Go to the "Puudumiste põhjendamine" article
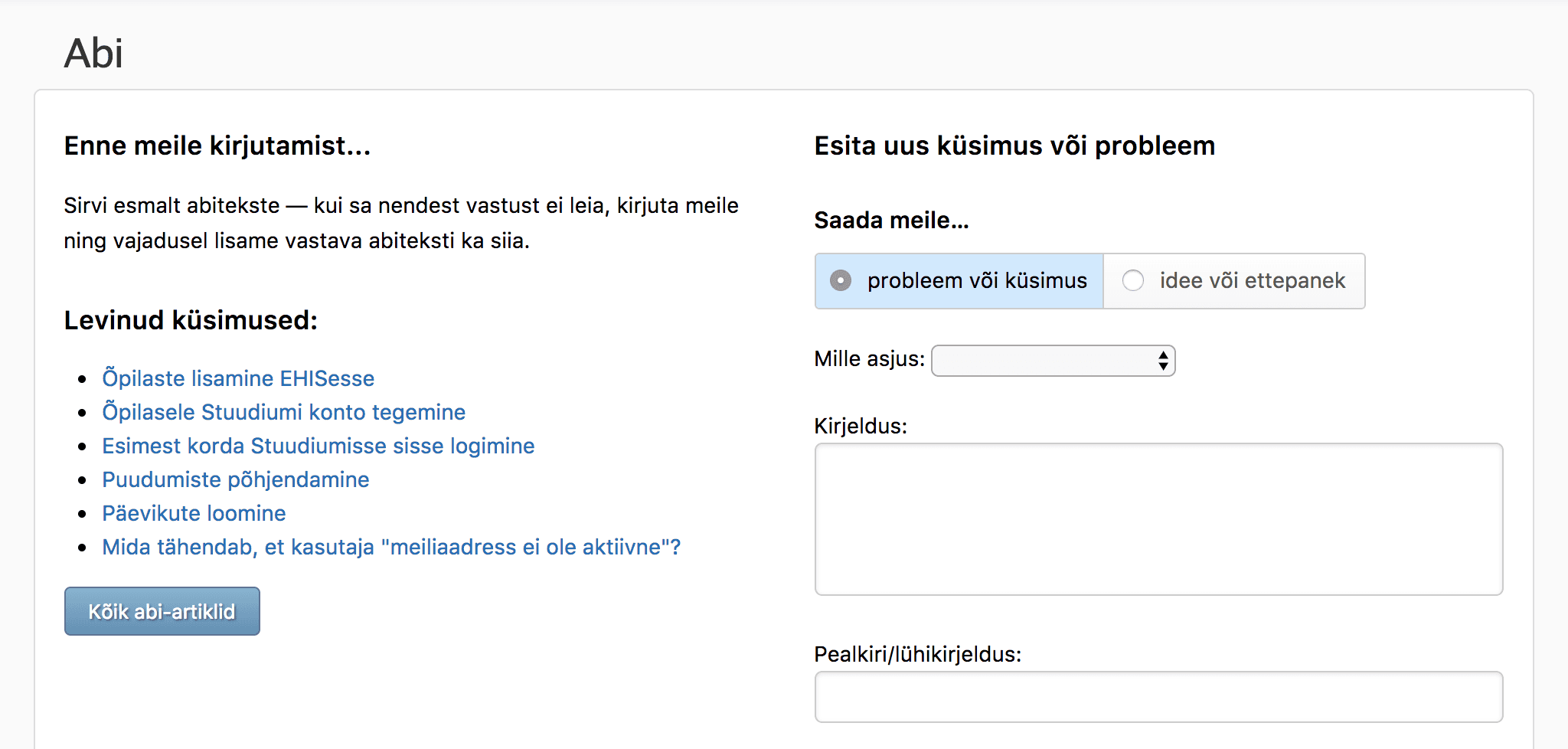The height and width of the screenshot is (749, 1568). 235,479
